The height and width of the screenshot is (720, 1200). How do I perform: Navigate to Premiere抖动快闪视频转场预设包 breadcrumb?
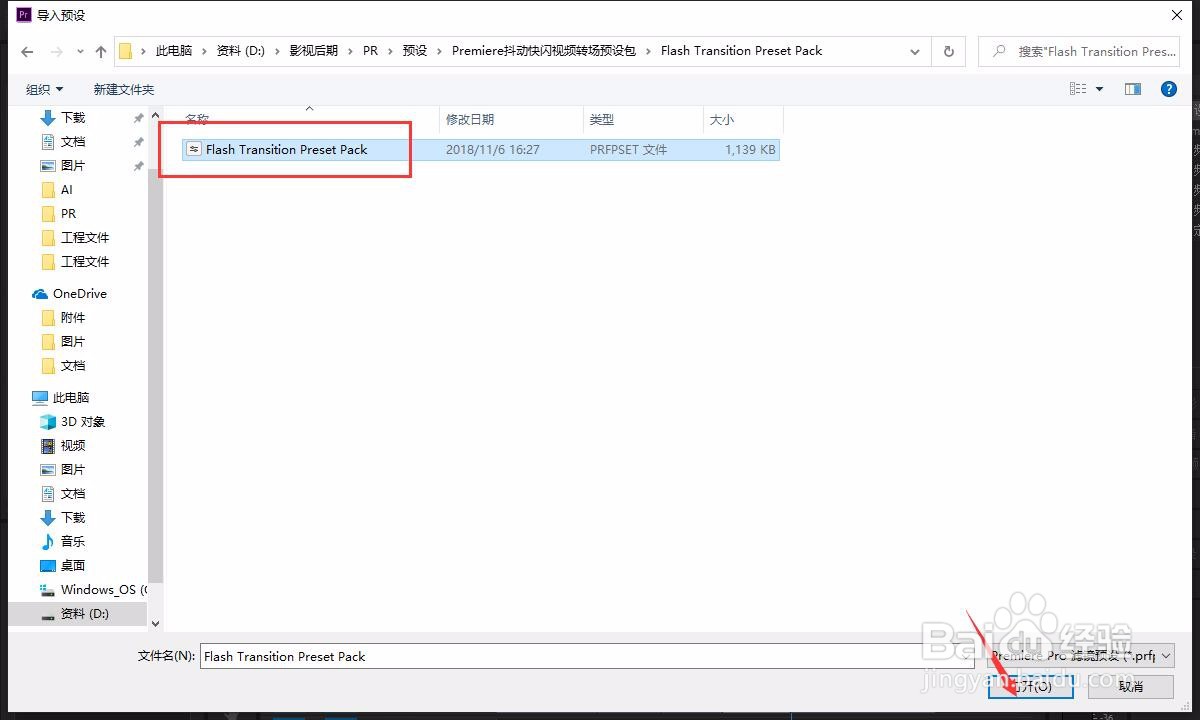click(x=544, y=51)
